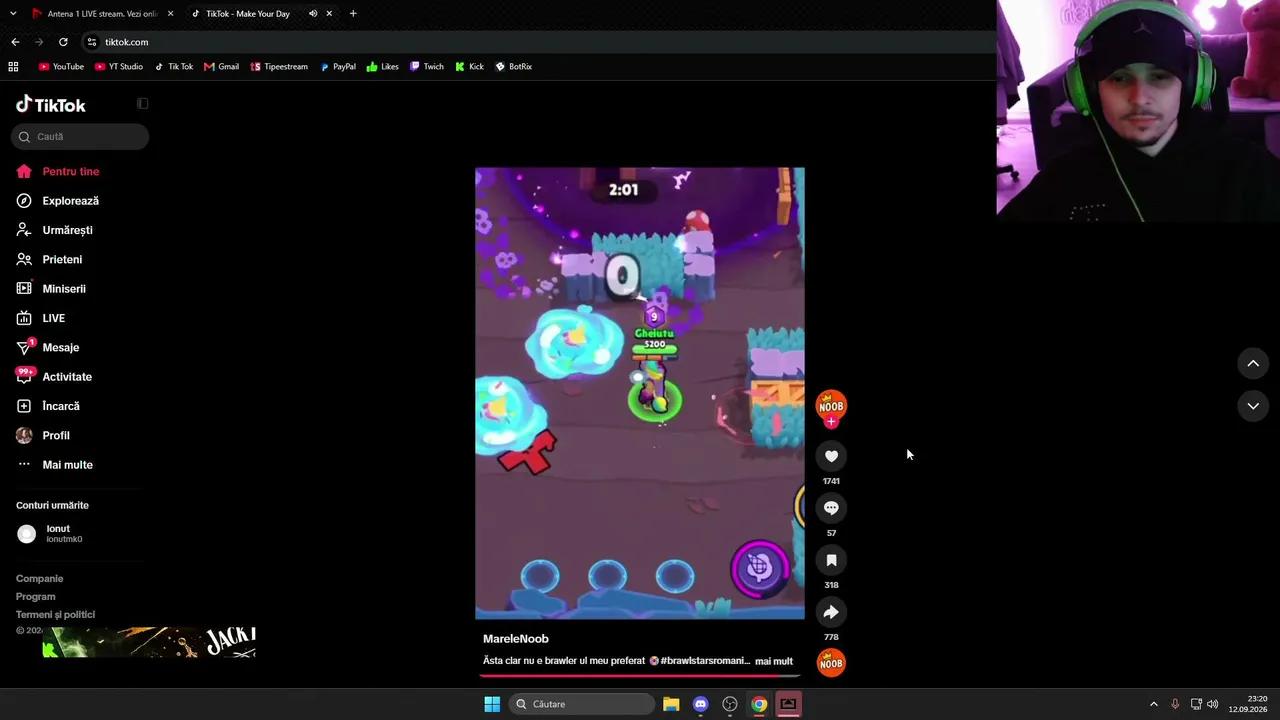
Task: Open the BotRix bookmark
Action: [x=514, y=67]
